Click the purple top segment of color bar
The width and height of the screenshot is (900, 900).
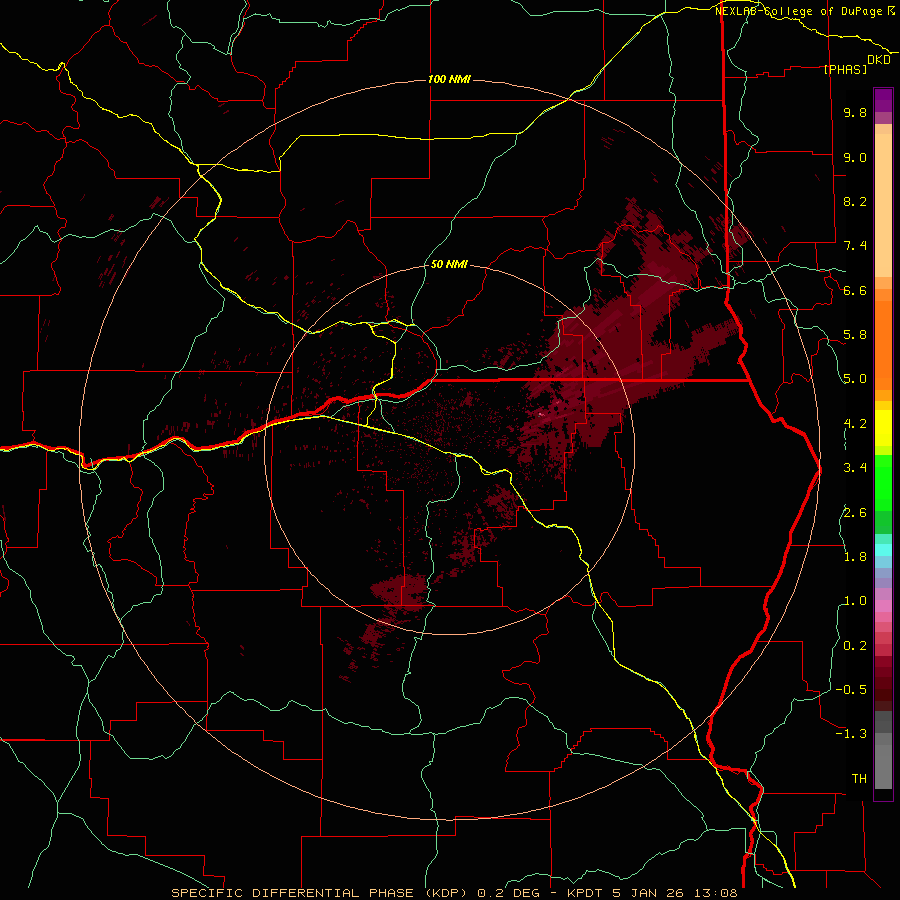(883, 100)
